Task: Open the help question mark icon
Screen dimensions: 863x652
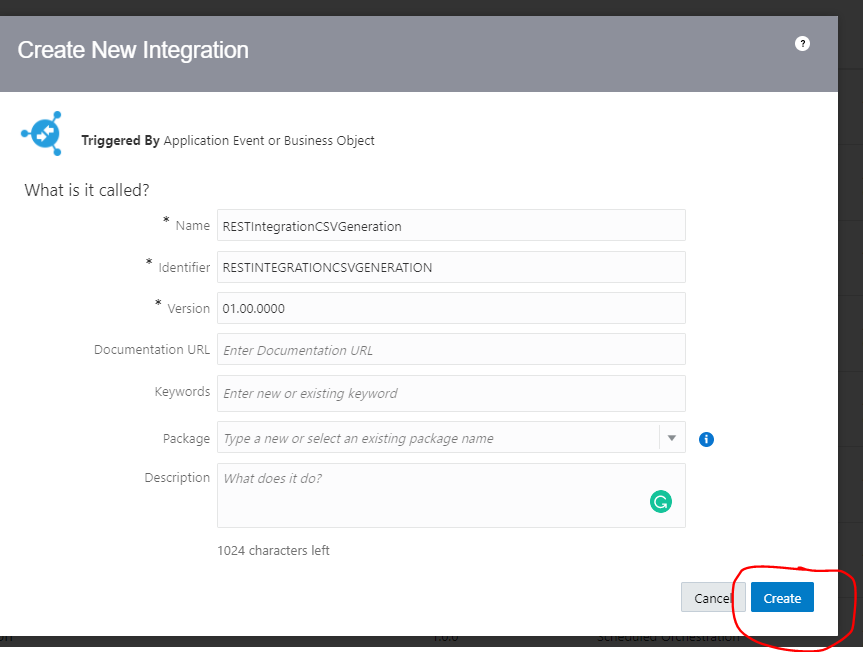Action: pos(802,43)
